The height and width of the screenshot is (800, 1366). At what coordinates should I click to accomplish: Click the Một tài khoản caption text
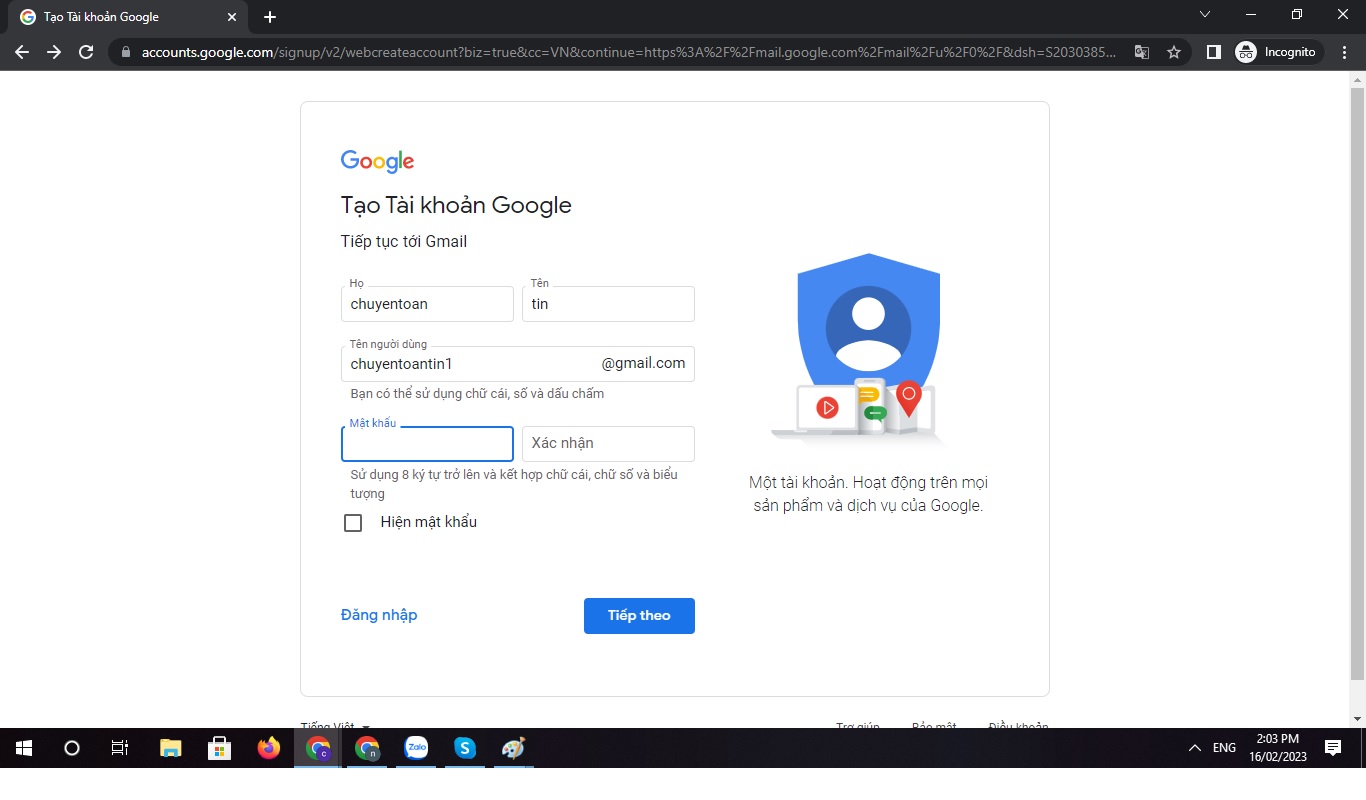(868, 494)
